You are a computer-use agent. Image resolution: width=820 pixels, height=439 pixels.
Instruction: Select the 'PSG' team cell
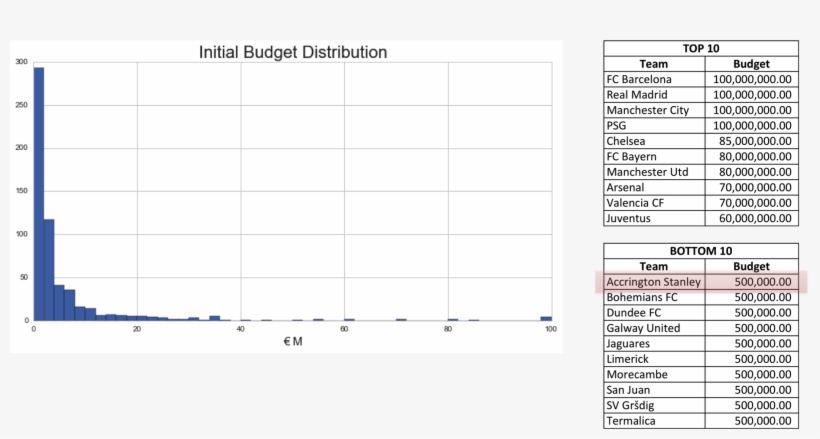pyautogui.click(x=654, y=126)
